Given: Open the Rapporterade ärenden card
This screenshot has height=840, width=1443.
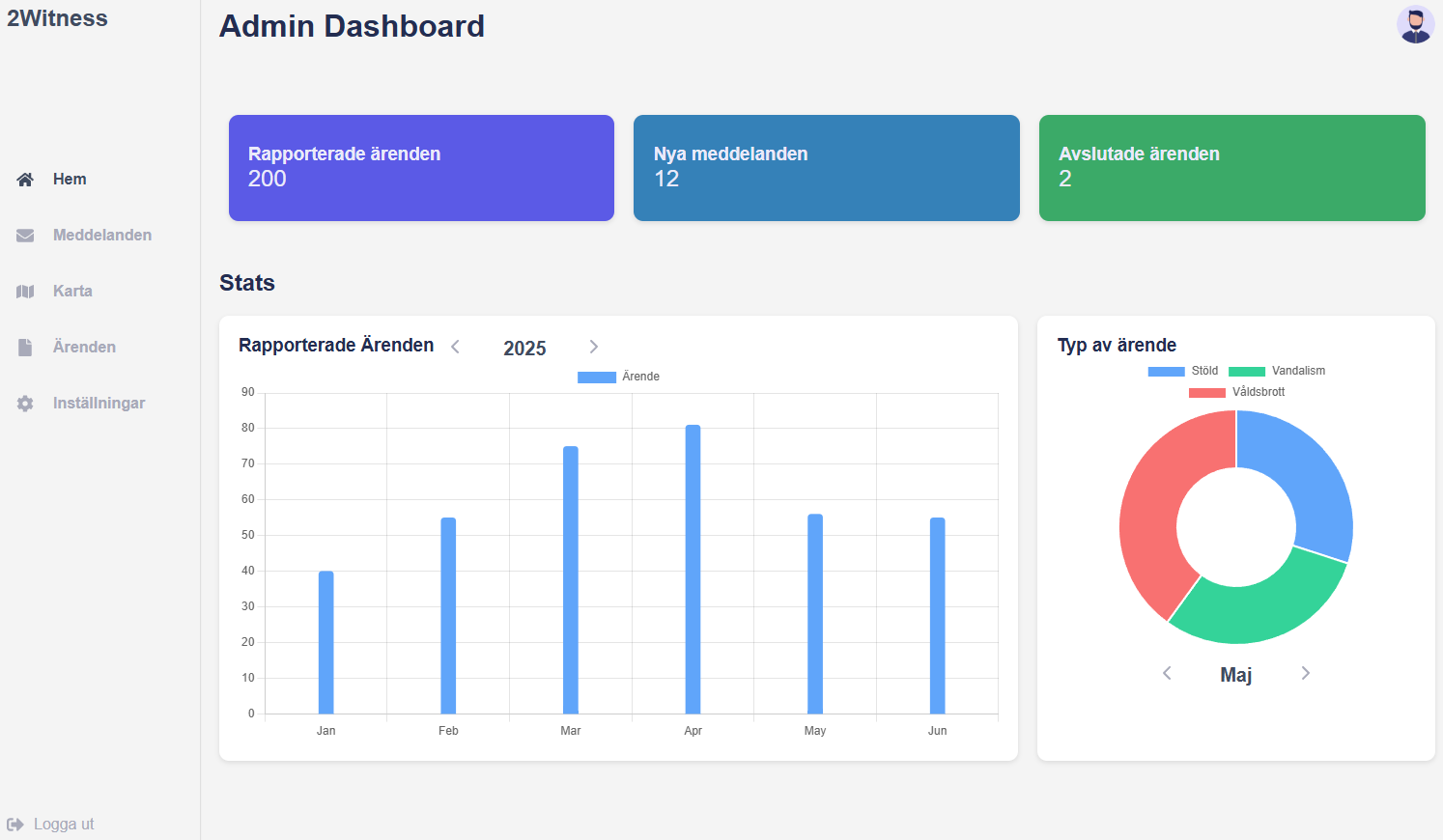Looking at the screenshot, I should (421, 168).
